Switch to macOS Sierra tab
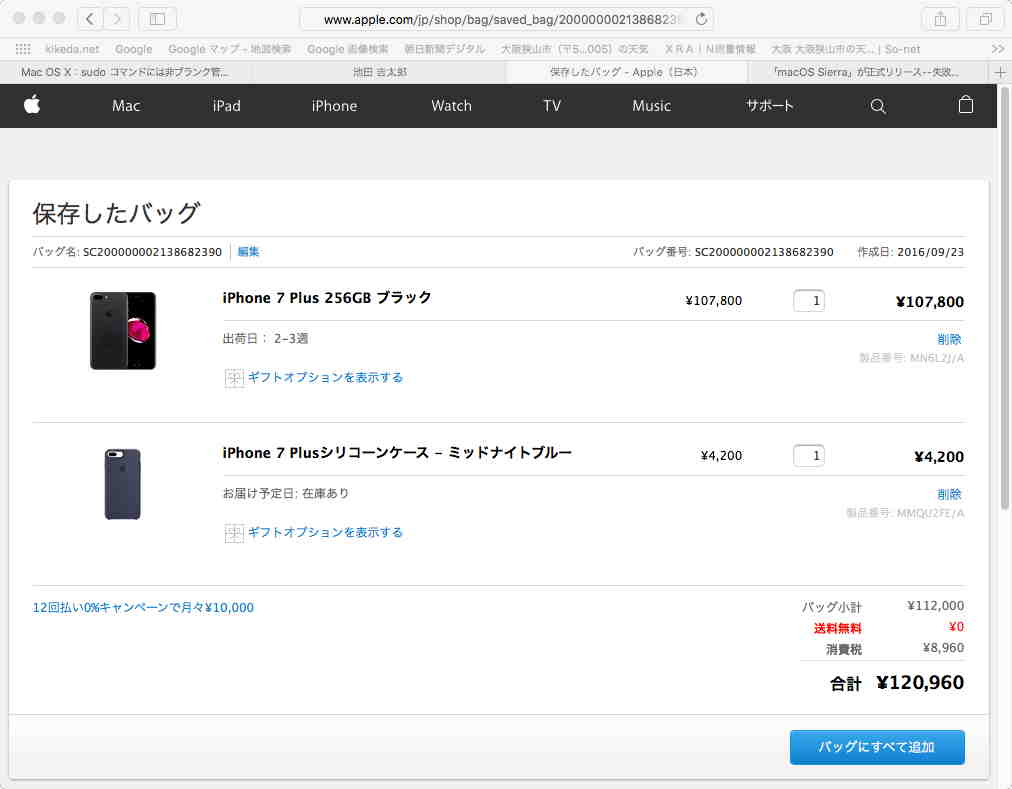This screenshot has width=1012, height=789. click(x=867, y=72)
